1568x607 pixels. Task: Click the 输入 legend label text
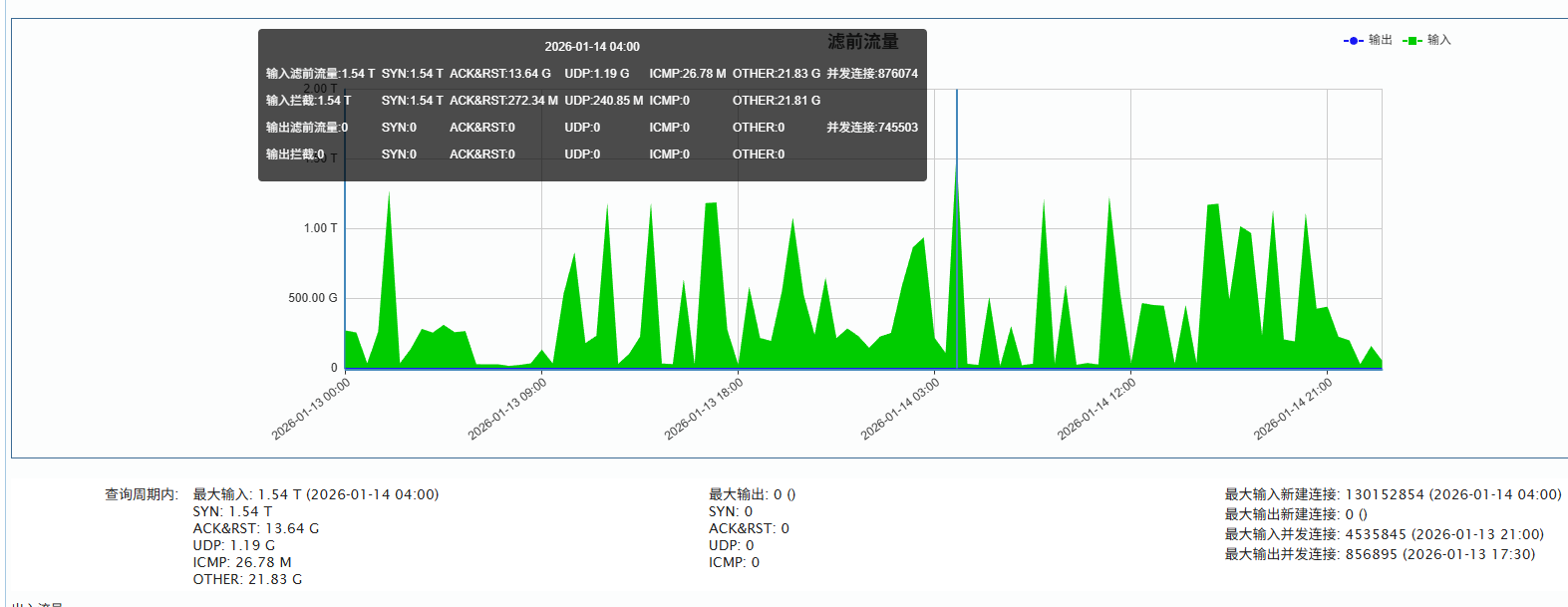click(1439, 40)
